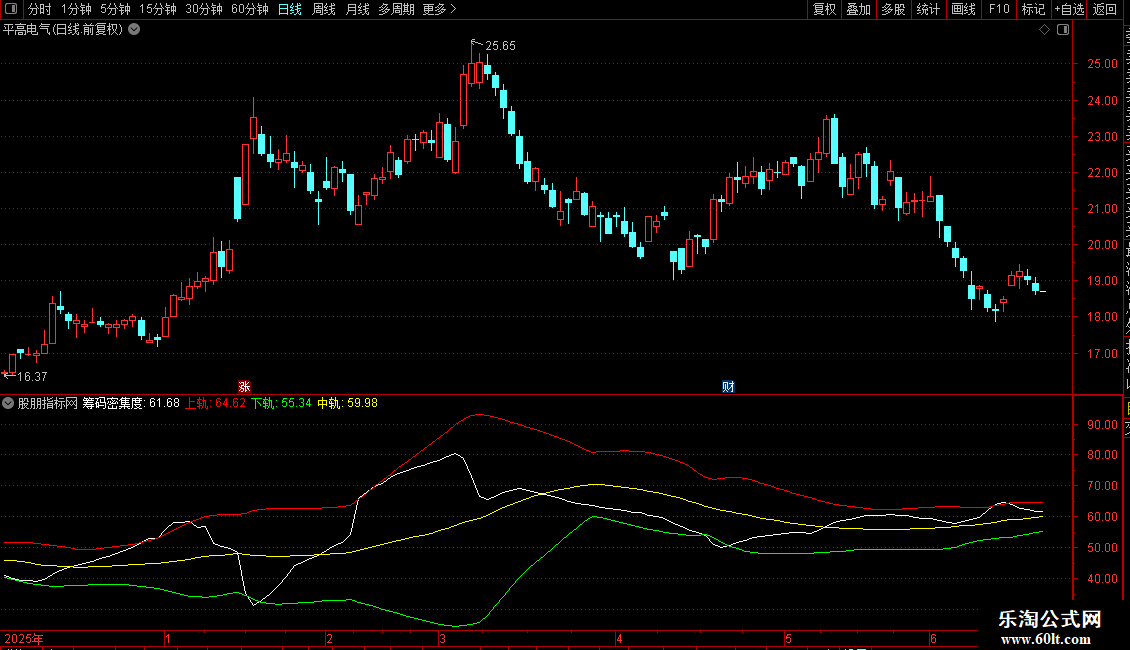
Task: Click the 平高电气(日线.前复权) title
Action: [63, 30]
